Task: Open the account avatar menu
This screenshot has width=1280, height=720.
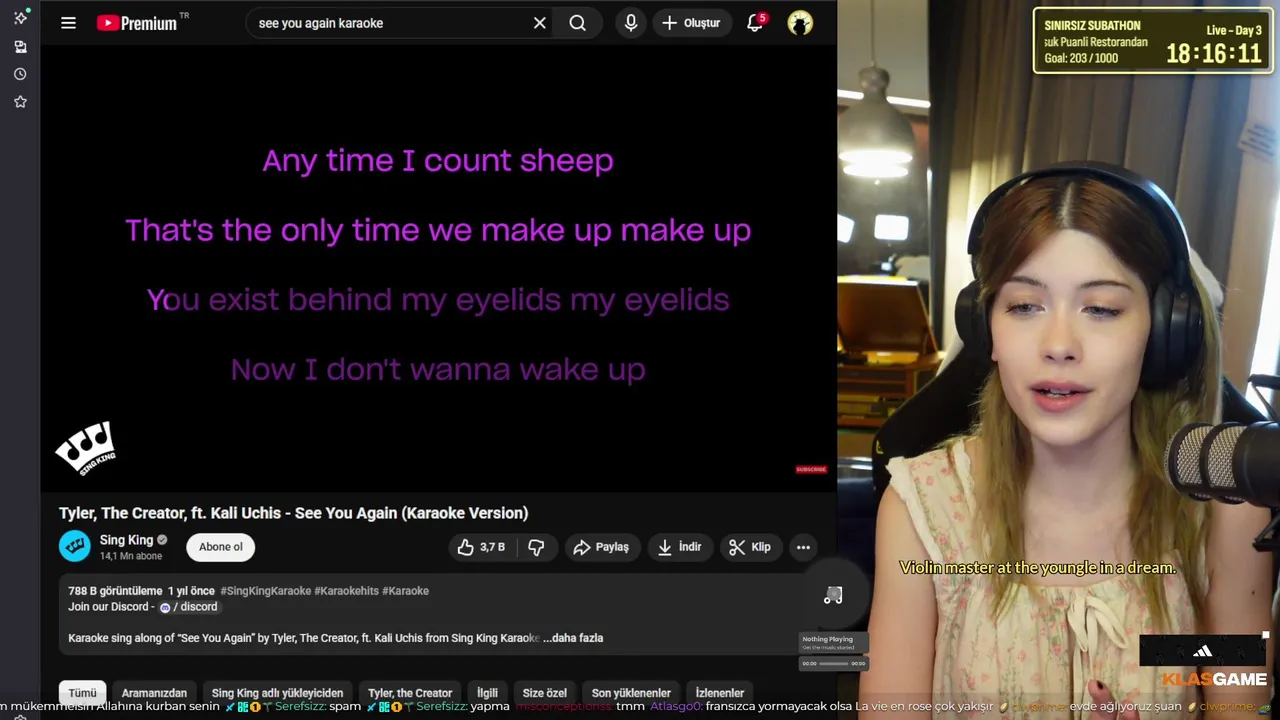Action: (800, 23)
